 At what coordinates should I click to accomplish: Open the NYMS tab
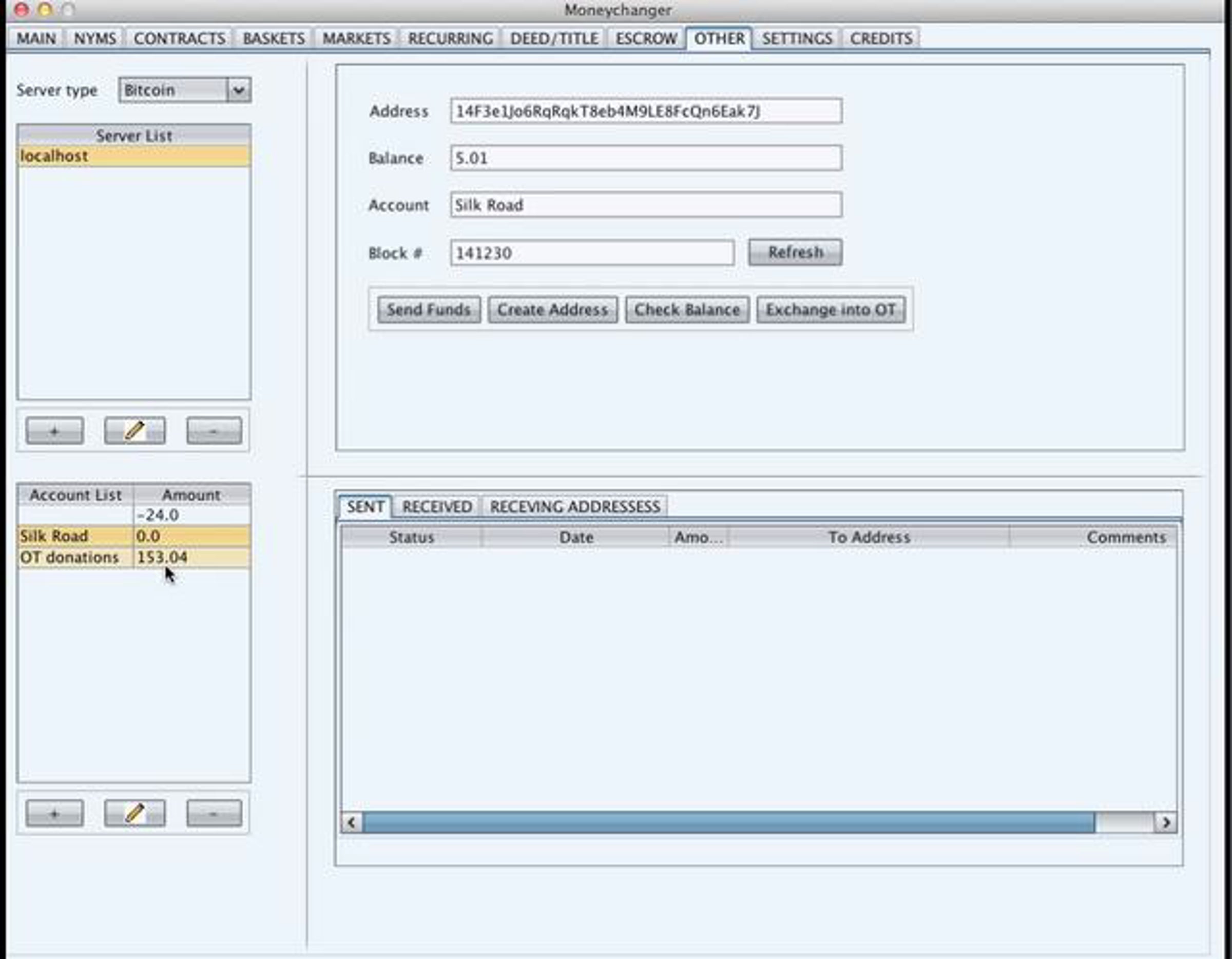click(x=95, y=39)
